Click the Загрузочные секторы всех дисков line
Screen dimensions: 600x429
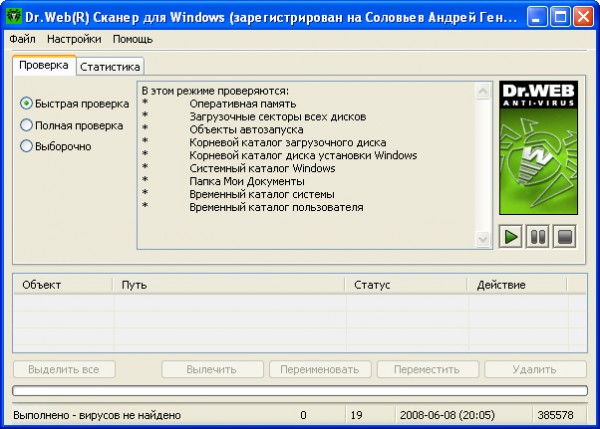(x=278, y=117)
